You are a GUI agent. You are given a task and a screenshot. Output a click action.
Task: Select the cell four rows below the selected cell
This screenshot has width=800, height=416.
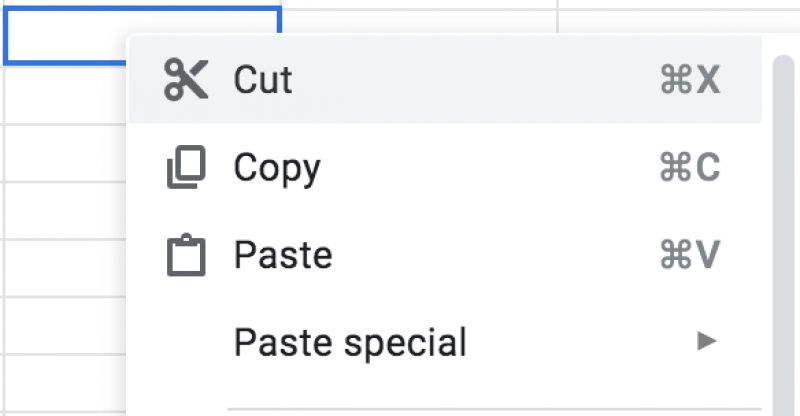62,267
